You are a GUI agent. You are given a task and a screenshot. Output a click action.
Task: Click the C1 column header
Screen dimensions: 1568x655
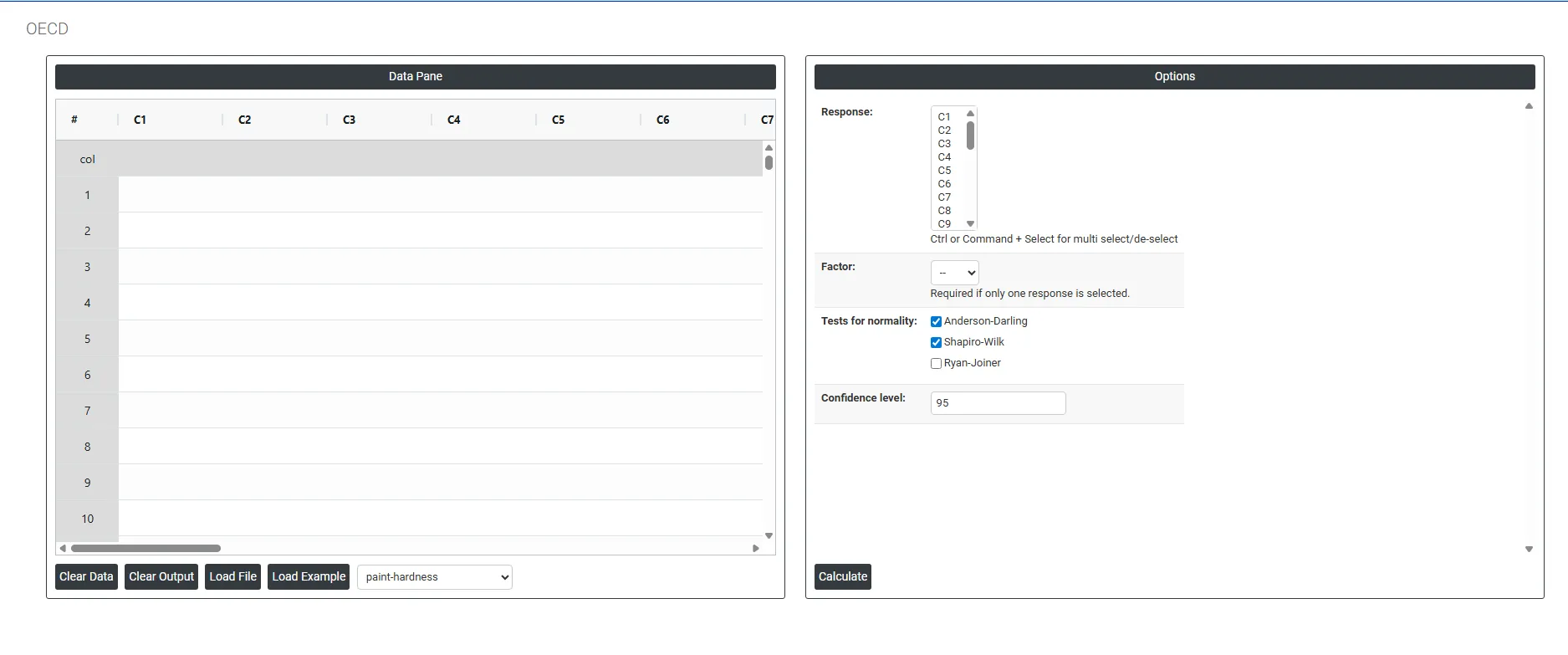171,120
